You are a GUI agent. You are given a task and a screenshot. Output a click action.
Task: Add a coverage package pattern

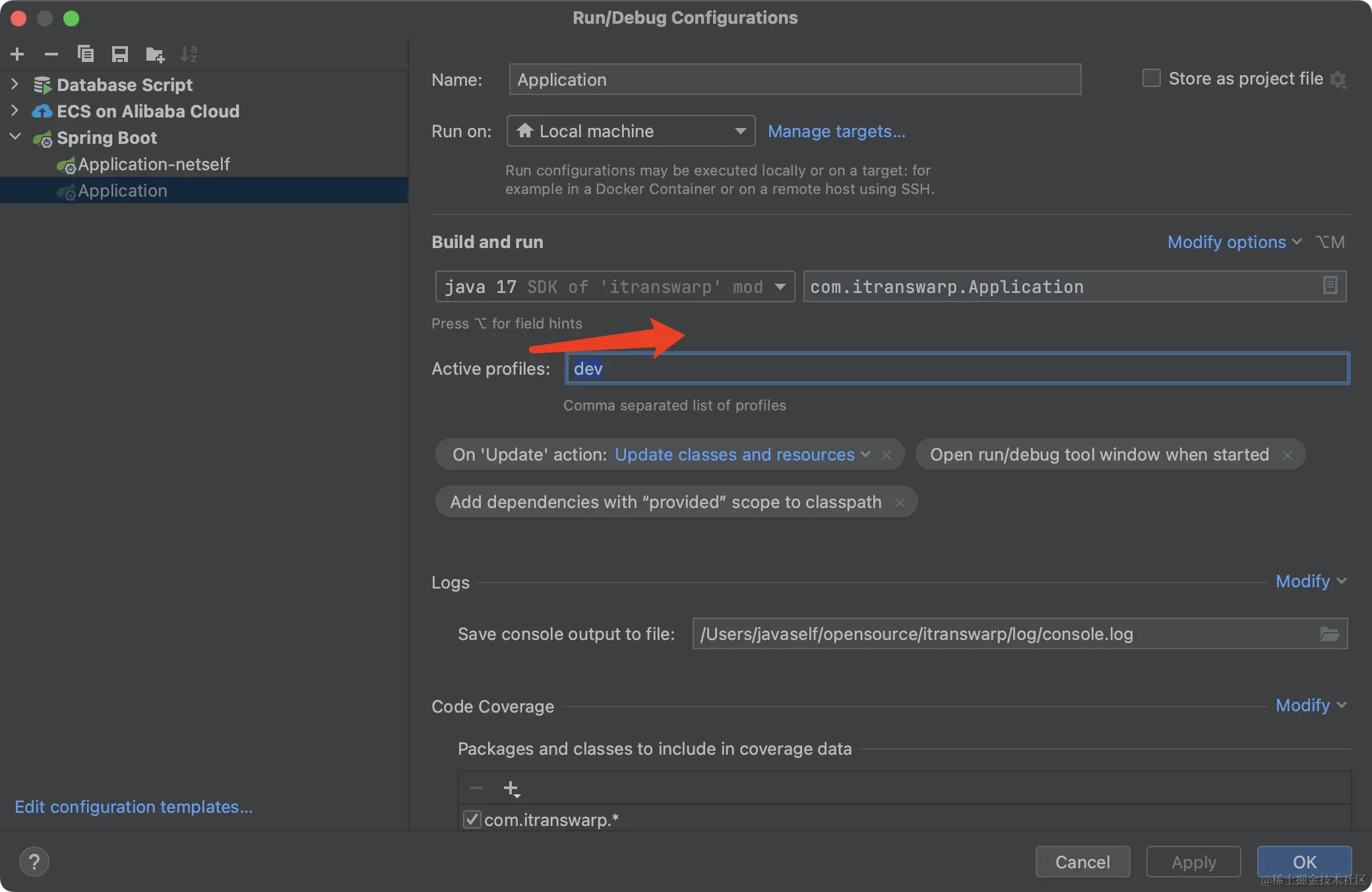[511, 788]
